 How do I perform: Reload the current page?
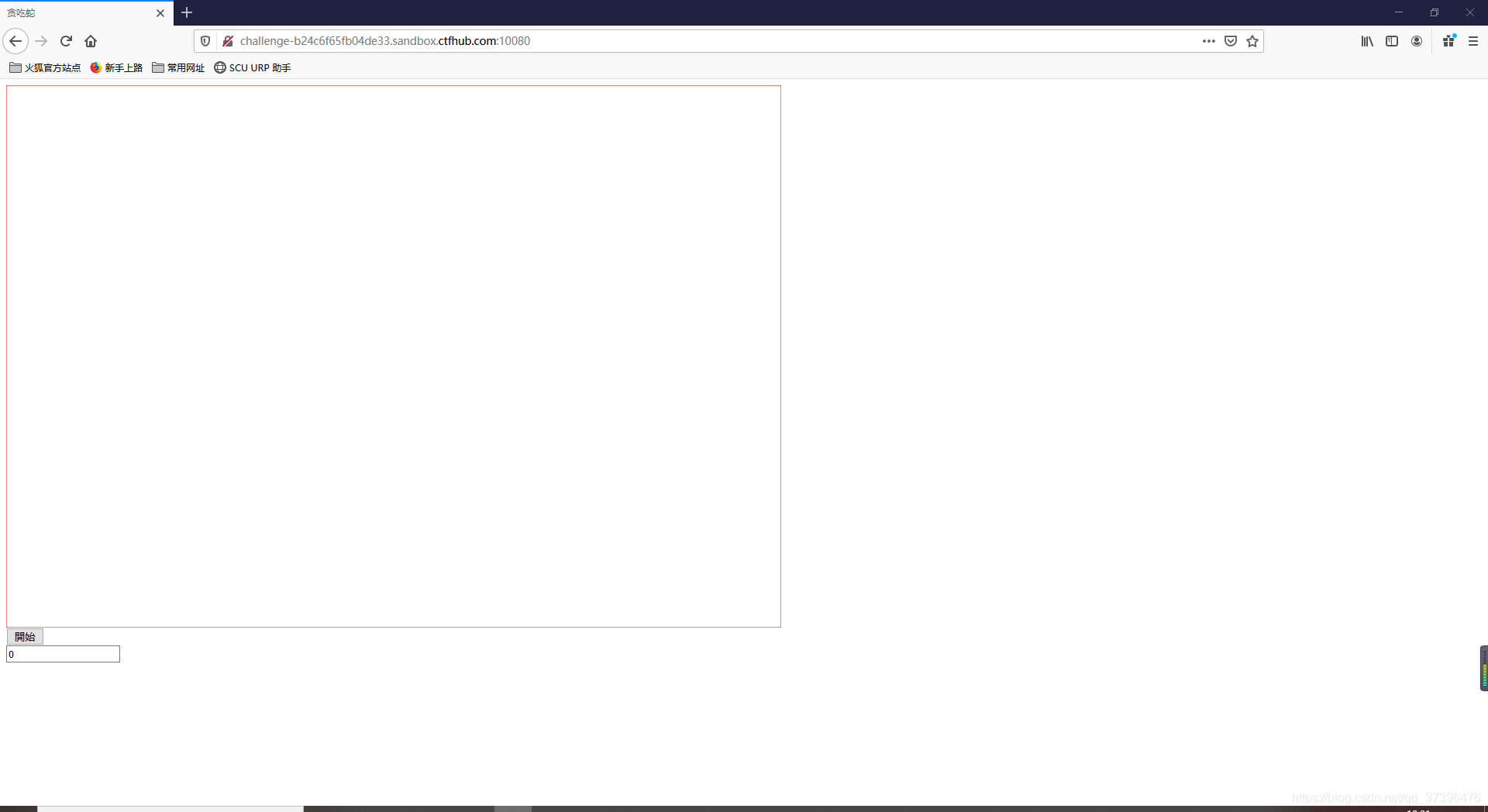(66, 41)
